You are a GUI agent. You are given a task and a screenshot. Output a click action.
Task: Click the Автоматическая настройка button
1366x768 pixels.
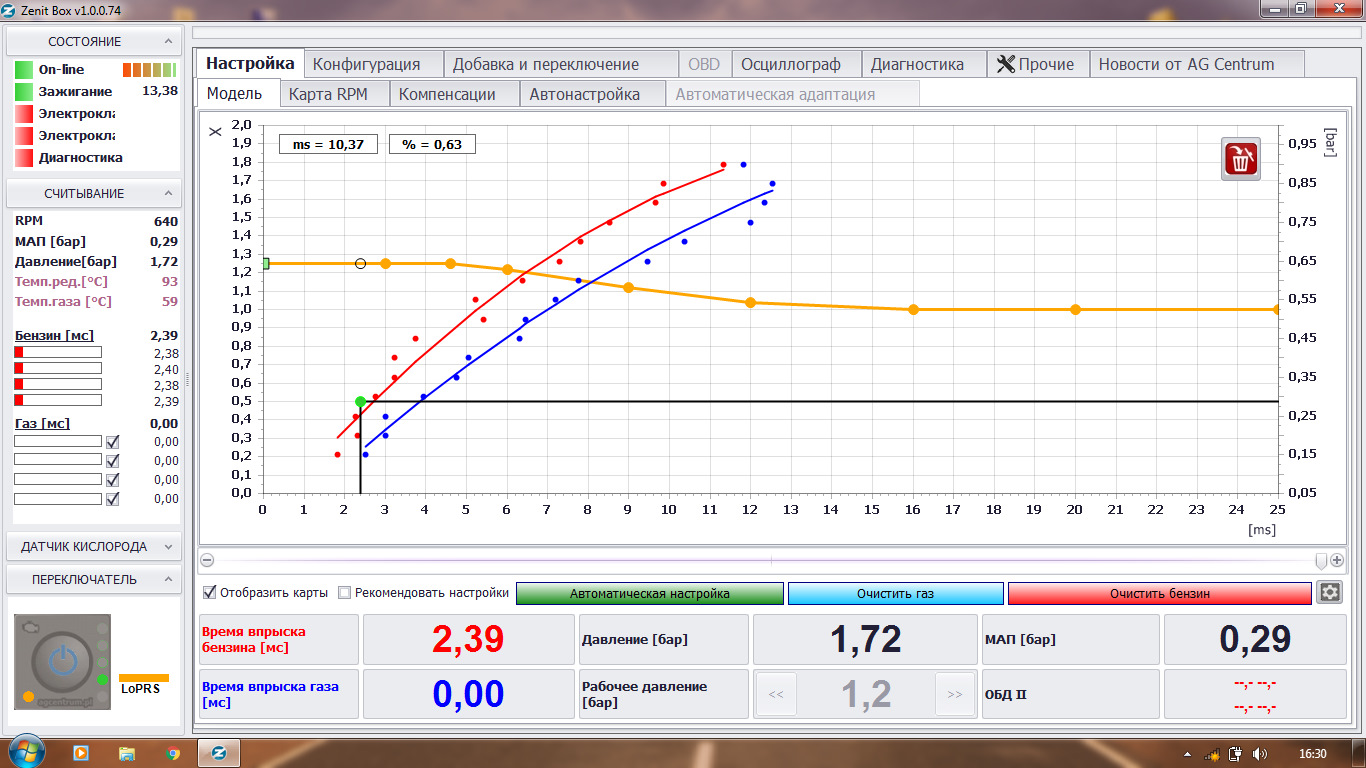pyautogui.click(x=649, y=593)
